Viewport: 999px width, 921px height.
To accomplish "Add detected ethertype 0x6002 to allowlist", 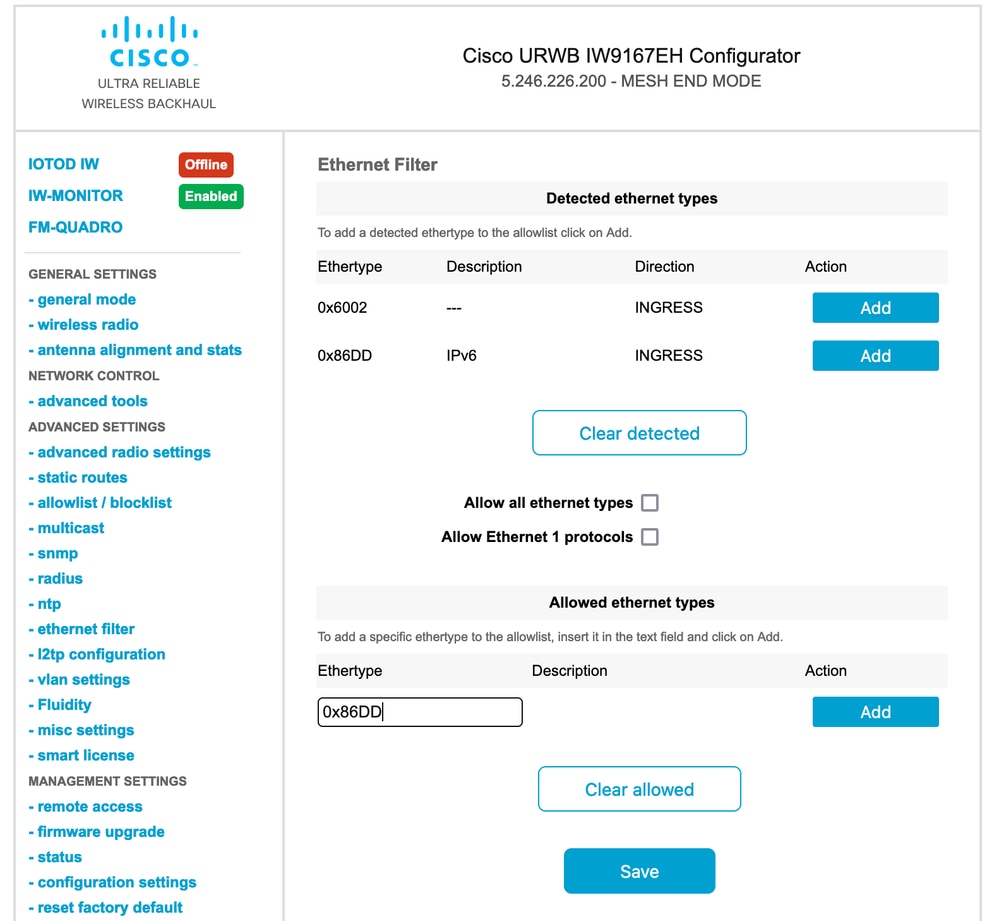I will [875, 308].
